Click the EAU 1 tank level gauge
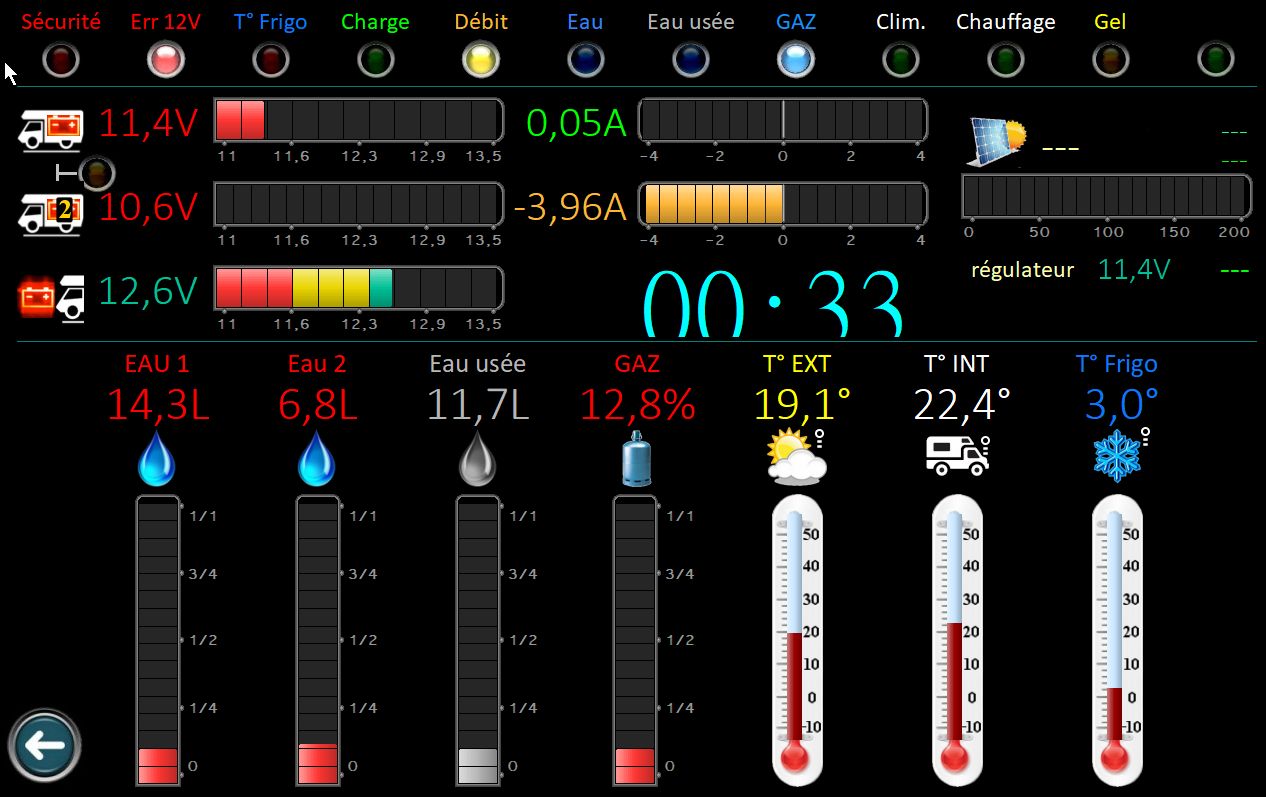The image size is (1266, 797). pyautogui.click(x=158, y=640)
